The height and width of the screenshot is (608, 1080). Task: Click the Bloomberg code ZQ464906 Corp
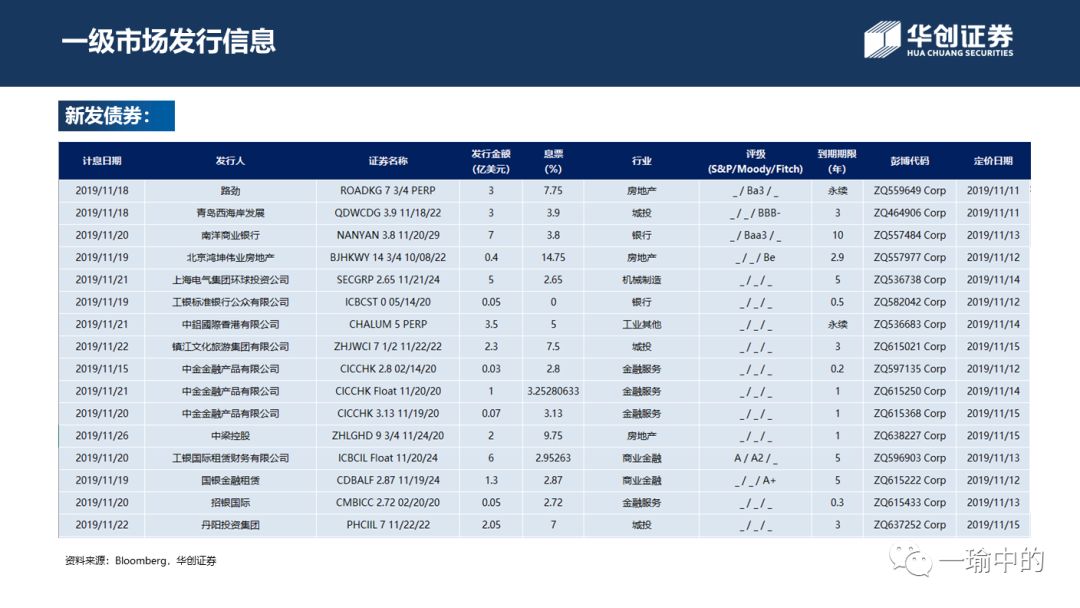click(910, 213)
